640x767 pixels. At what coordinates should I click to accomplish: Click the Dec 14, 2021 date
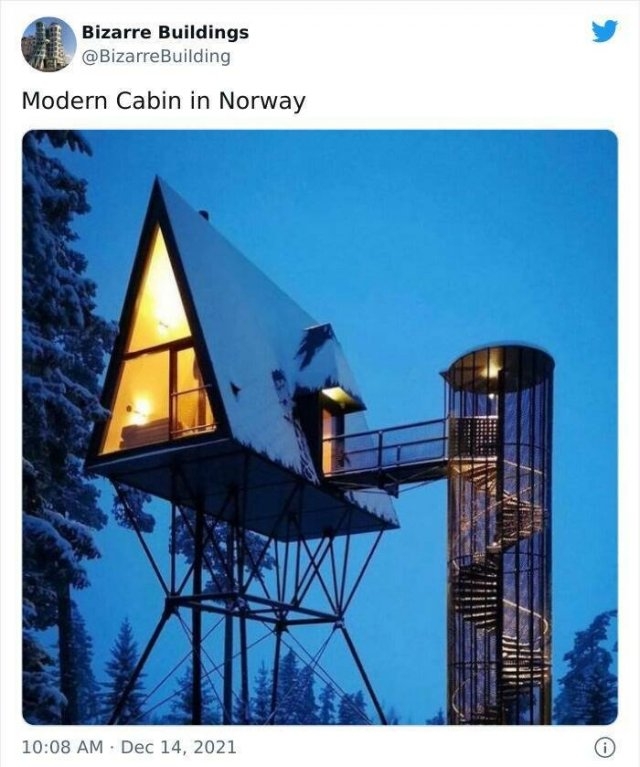tap(178, 747)
